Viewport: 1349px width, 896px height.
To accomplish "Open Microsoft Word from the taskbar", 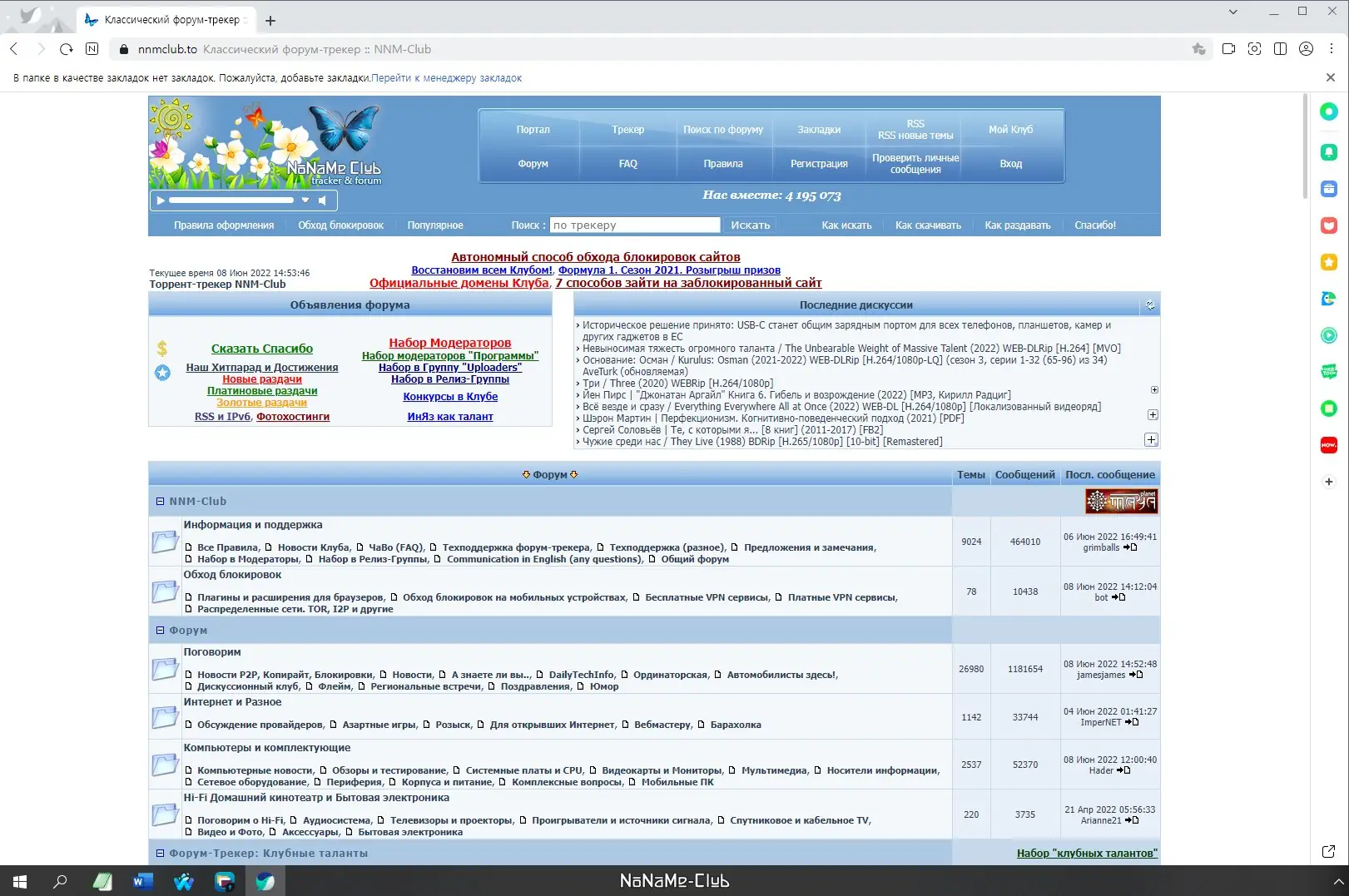I will 142,882.
